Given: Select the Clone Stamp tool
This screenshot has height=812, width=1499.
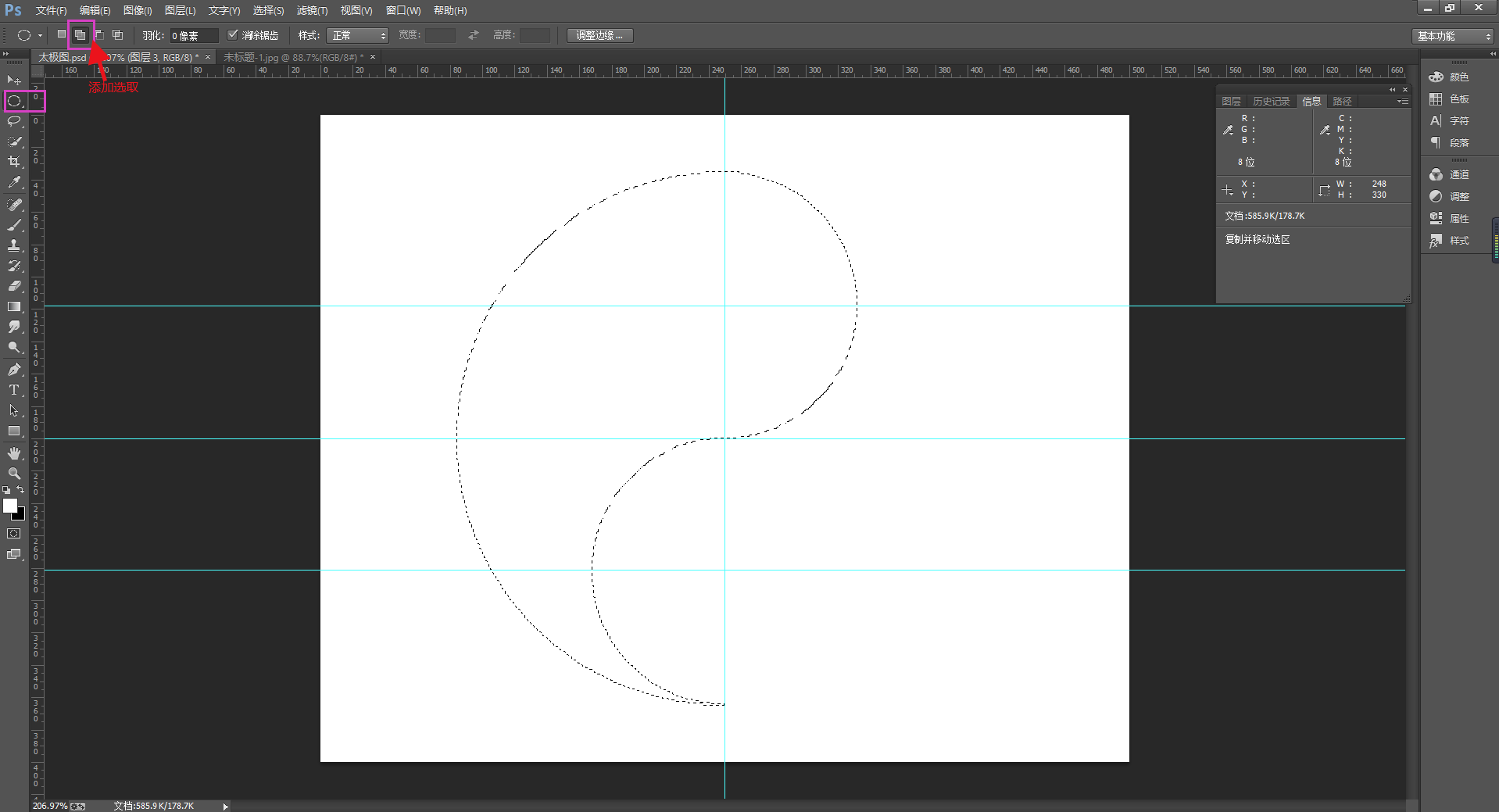Looking at the screenshot, I should 14,245.
